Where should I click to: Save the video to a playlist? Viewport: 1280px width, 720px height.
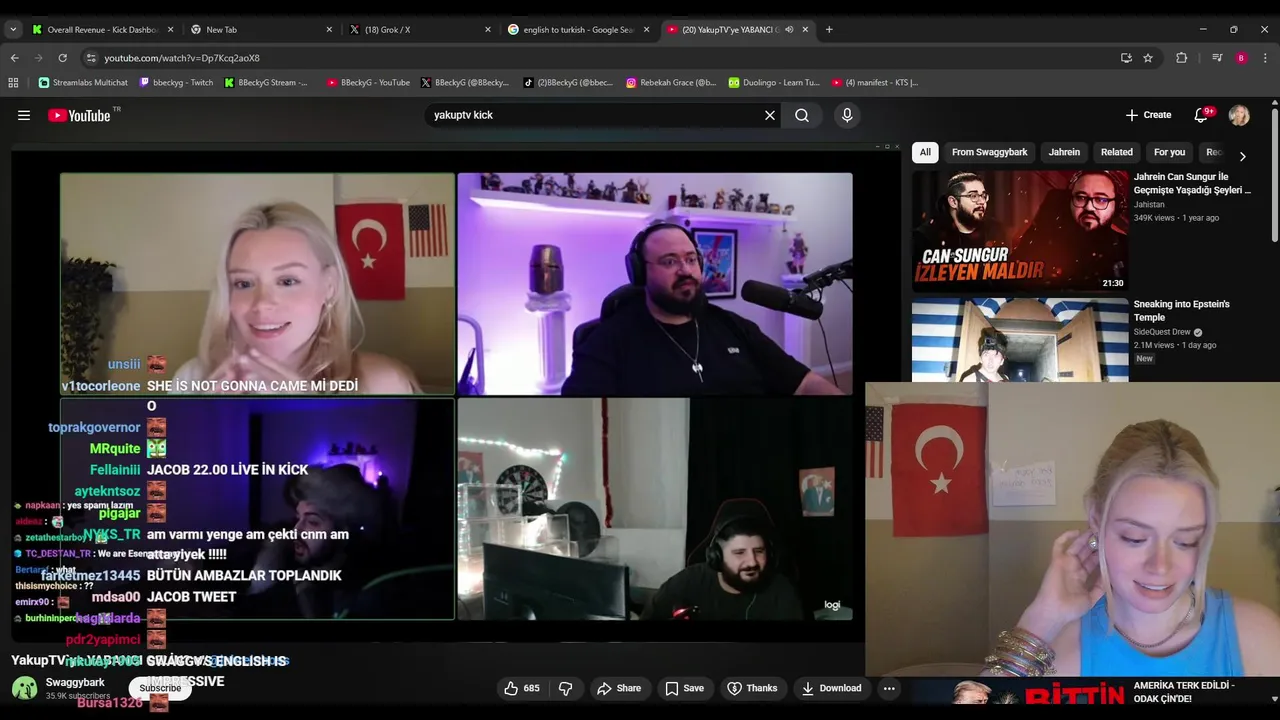click(x=685, y=688)
